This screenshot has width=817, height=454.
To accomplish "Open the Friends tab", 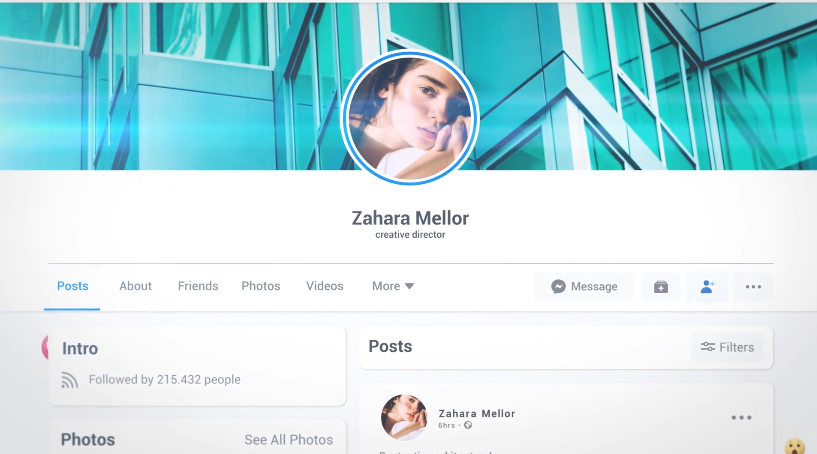I will click(x=198, y=286).
